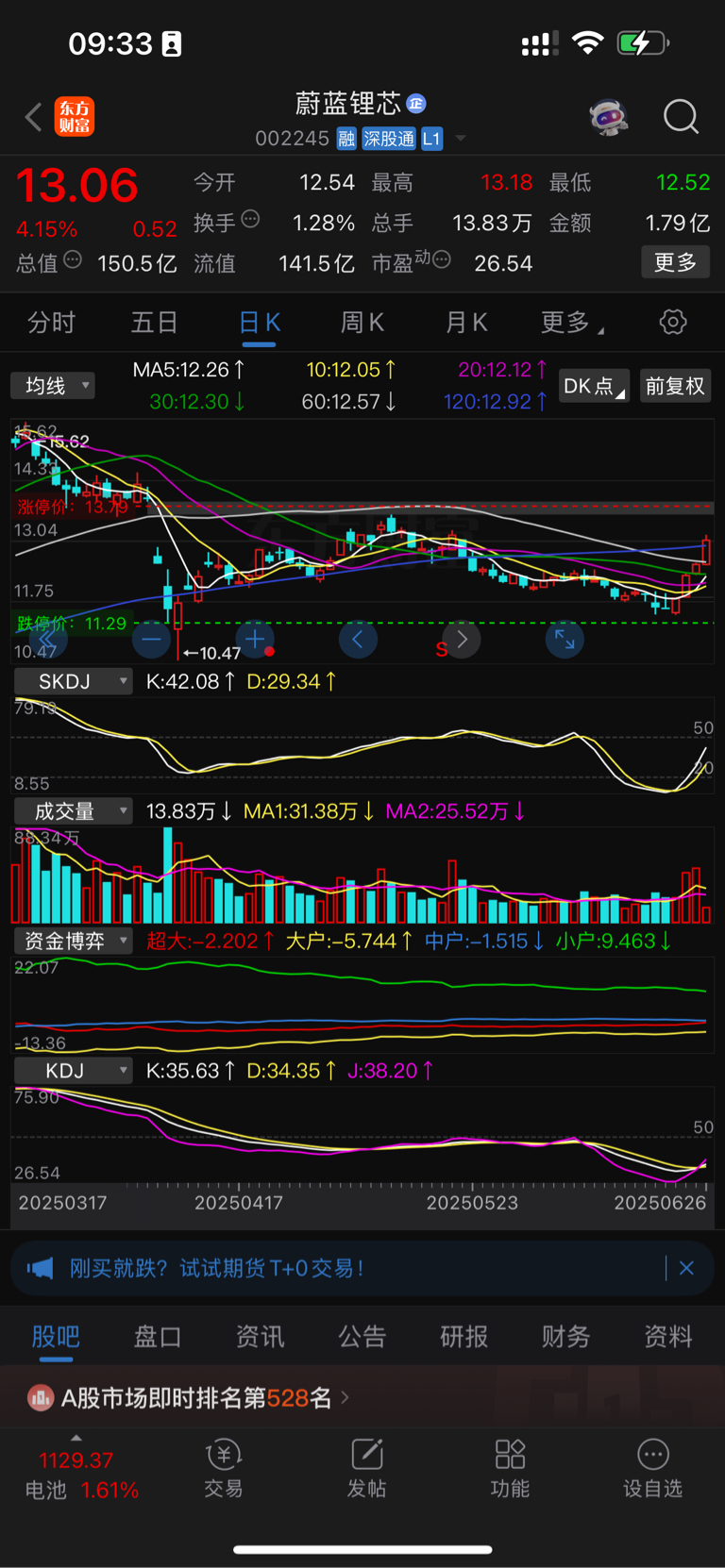Open the 股吧 tab
Screen dimensions: 725x1568
click(x=56, y=1337)
